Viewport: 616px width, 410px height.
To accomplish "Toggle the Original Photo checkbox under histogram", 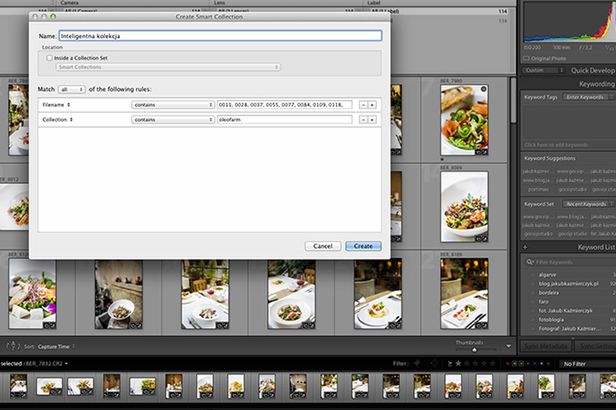I will click(526, 59).
